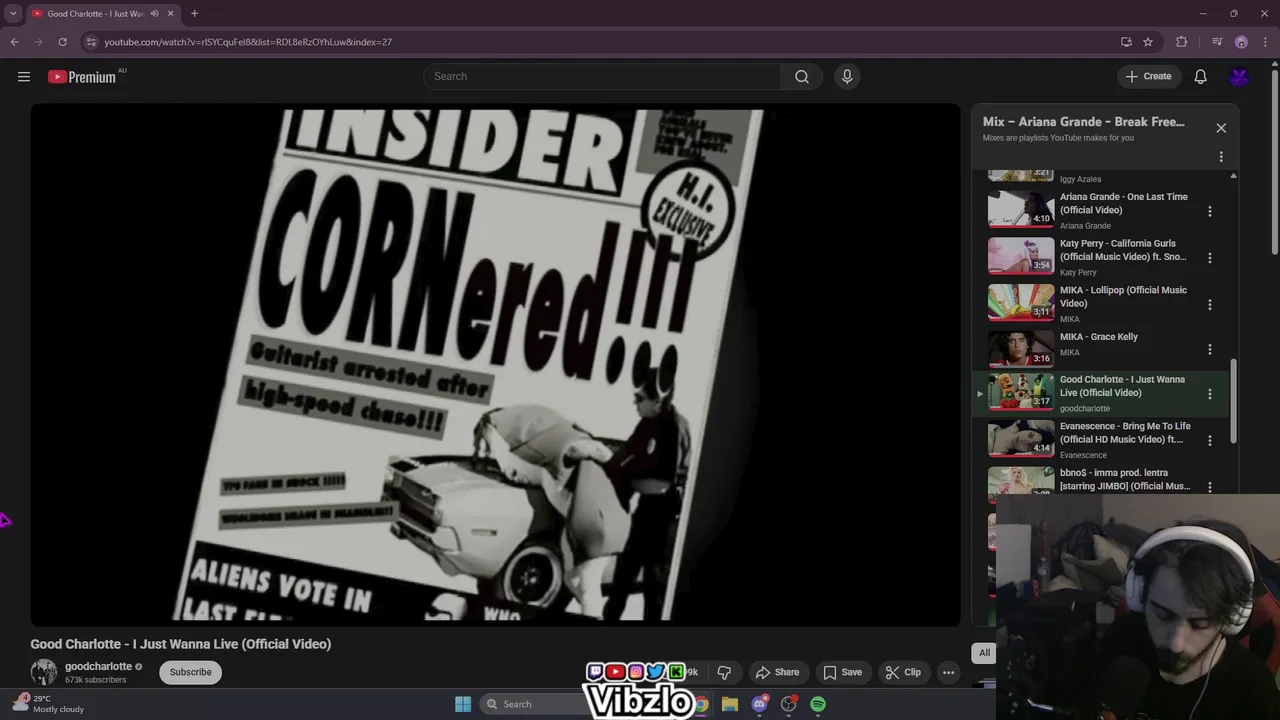Click page vertical scrollbar
Viewport: 1280px width, 720px height.
(x=1274, y=160)
